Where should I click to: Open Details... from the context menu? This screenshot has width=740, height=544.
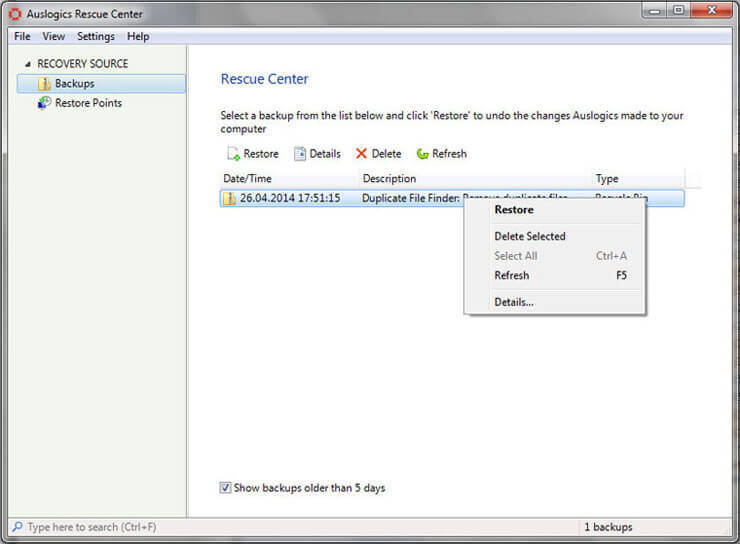pos(514,302)
